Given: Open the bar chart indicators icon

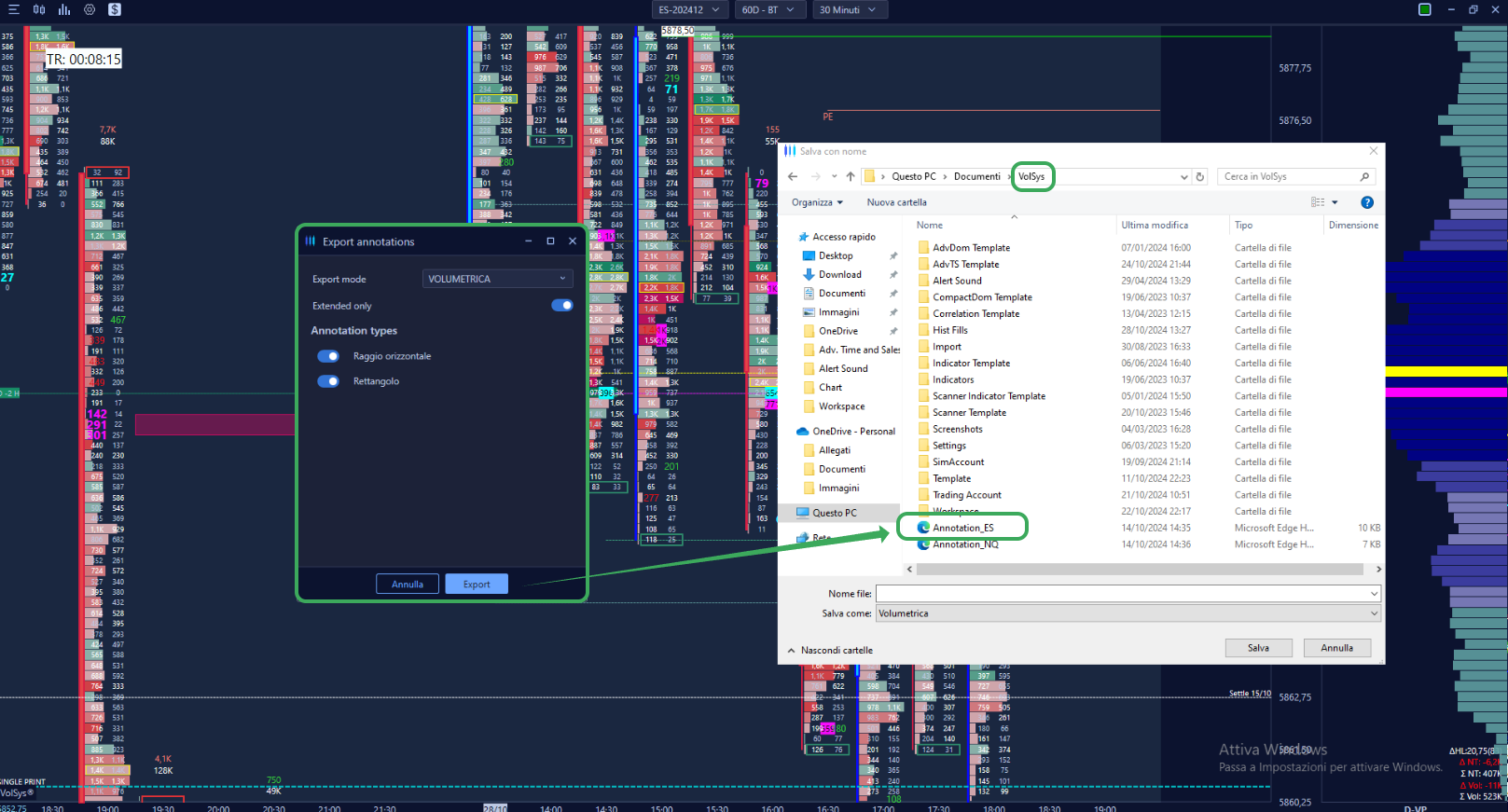Looking at the screenshot, I should point(64,9).
